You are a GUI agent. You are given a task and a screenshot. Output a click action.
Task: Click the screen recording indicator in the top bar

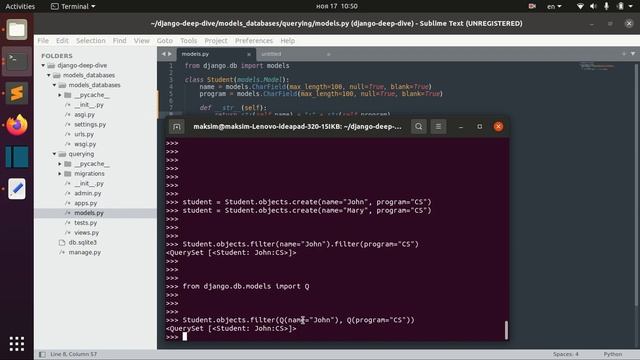click(x=532, y=6)
